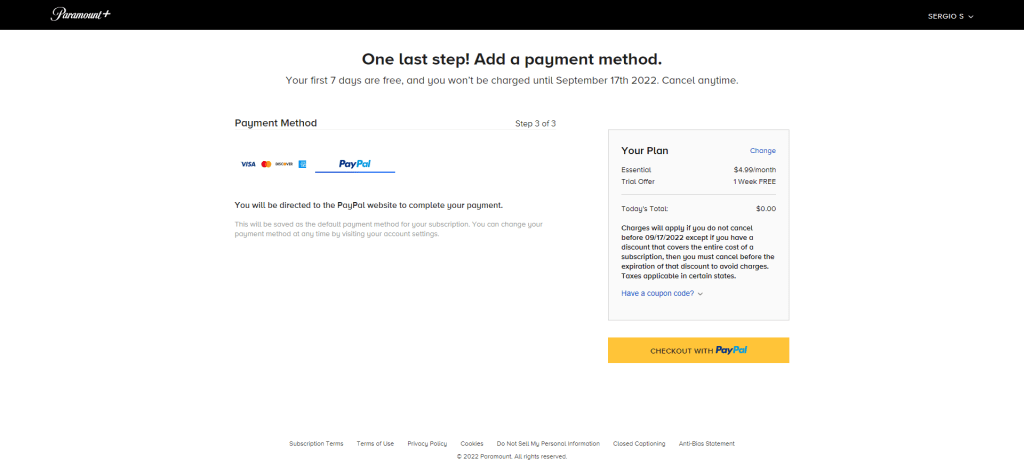
Task: Open Terms of Use link
Action: click(375, 443)
